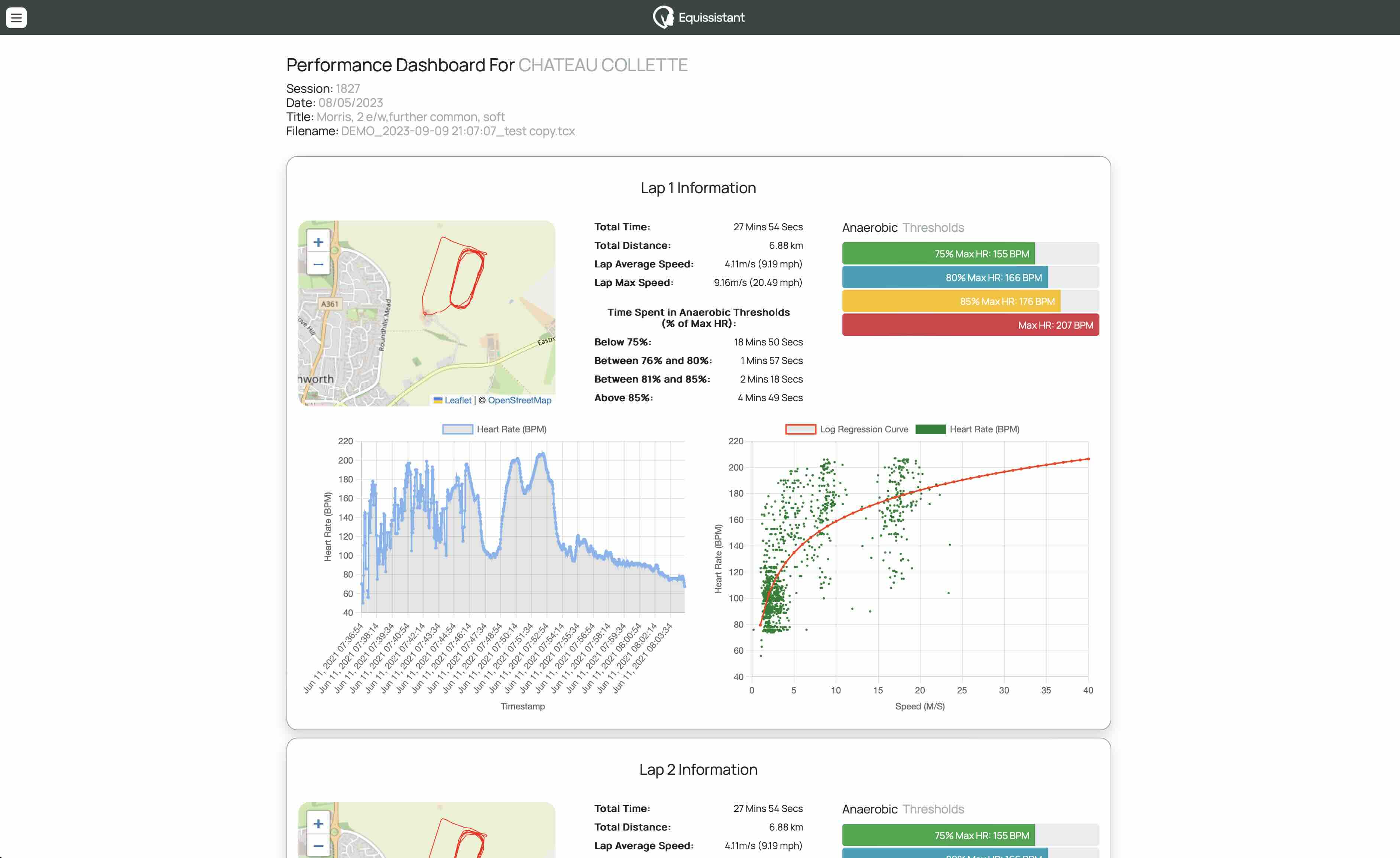Zoom in on the Lap 1 map
This screenshot has height=858, width=1400.
coord(318,242)
